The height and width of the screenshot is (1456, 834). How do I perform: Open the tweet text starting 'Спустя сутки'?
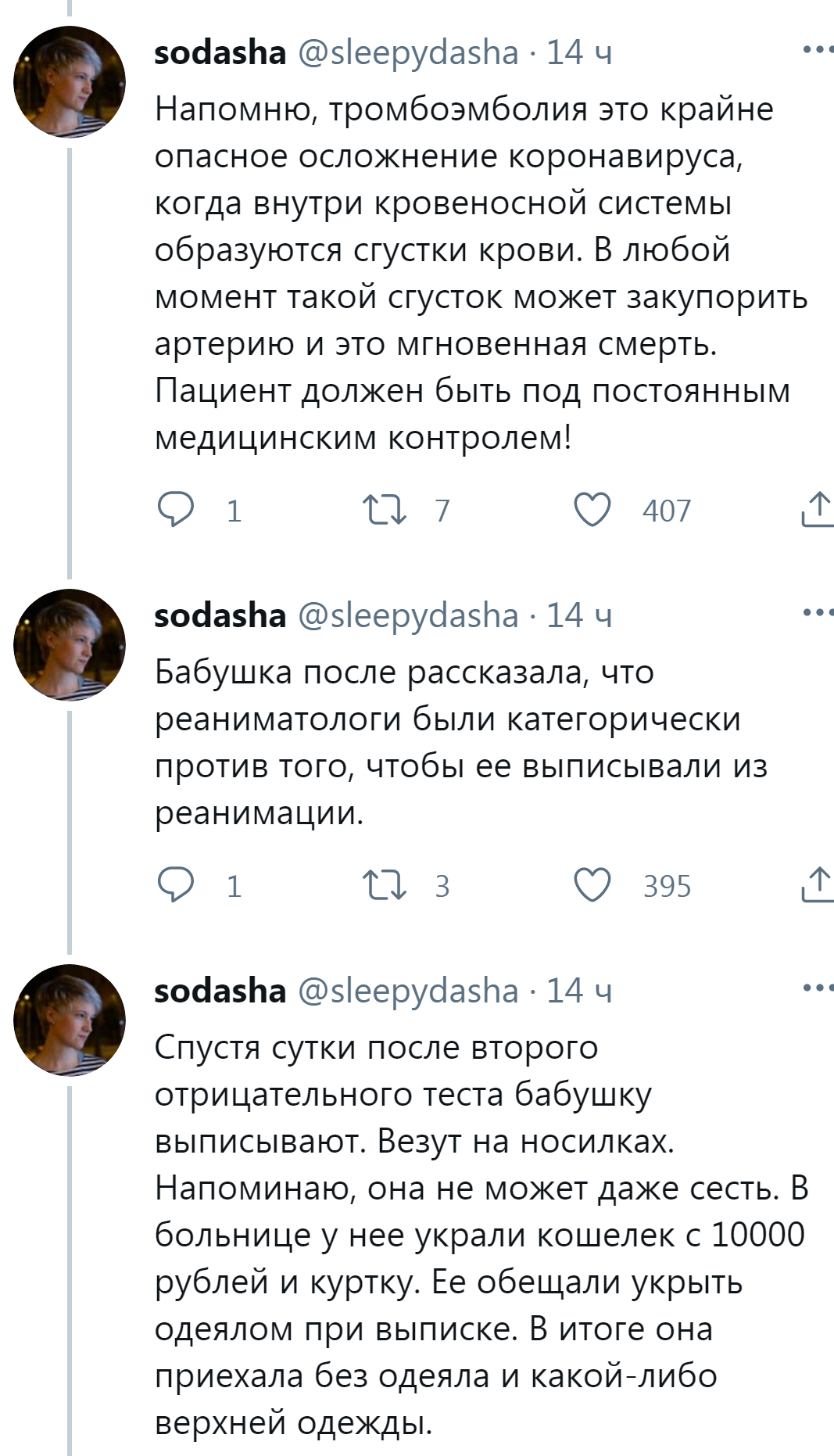[469, 1235]
